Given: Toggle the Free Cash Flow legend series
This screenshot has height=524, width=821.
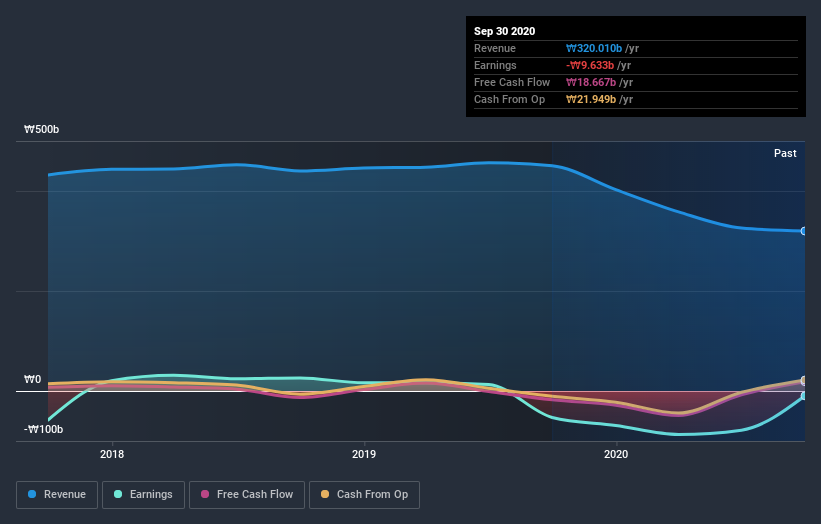Looking at the screenshot, I should (247, 495).
